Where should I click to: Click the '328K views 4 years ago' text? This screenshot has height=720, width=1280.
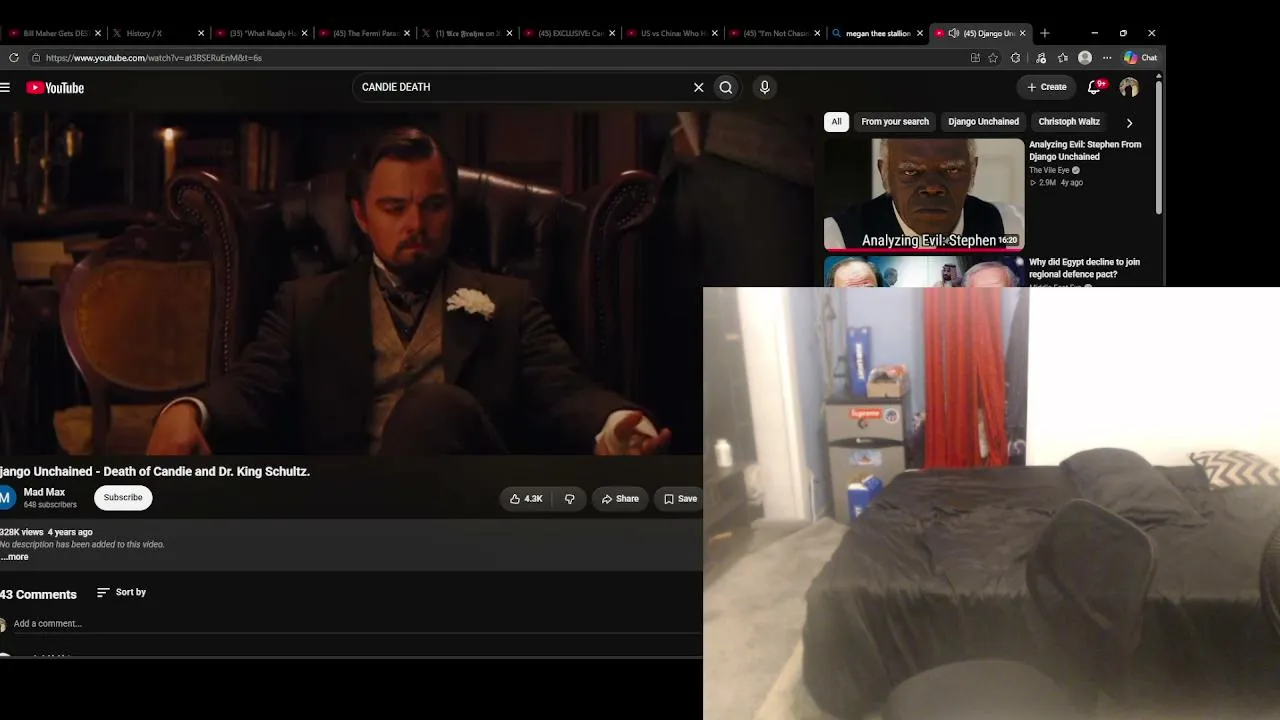click(x=46, y=532)
